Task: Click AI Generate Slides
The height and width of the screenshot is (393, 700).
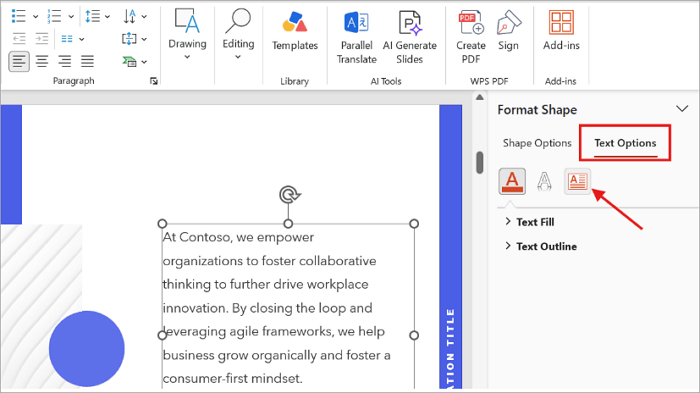Action: 409,37
